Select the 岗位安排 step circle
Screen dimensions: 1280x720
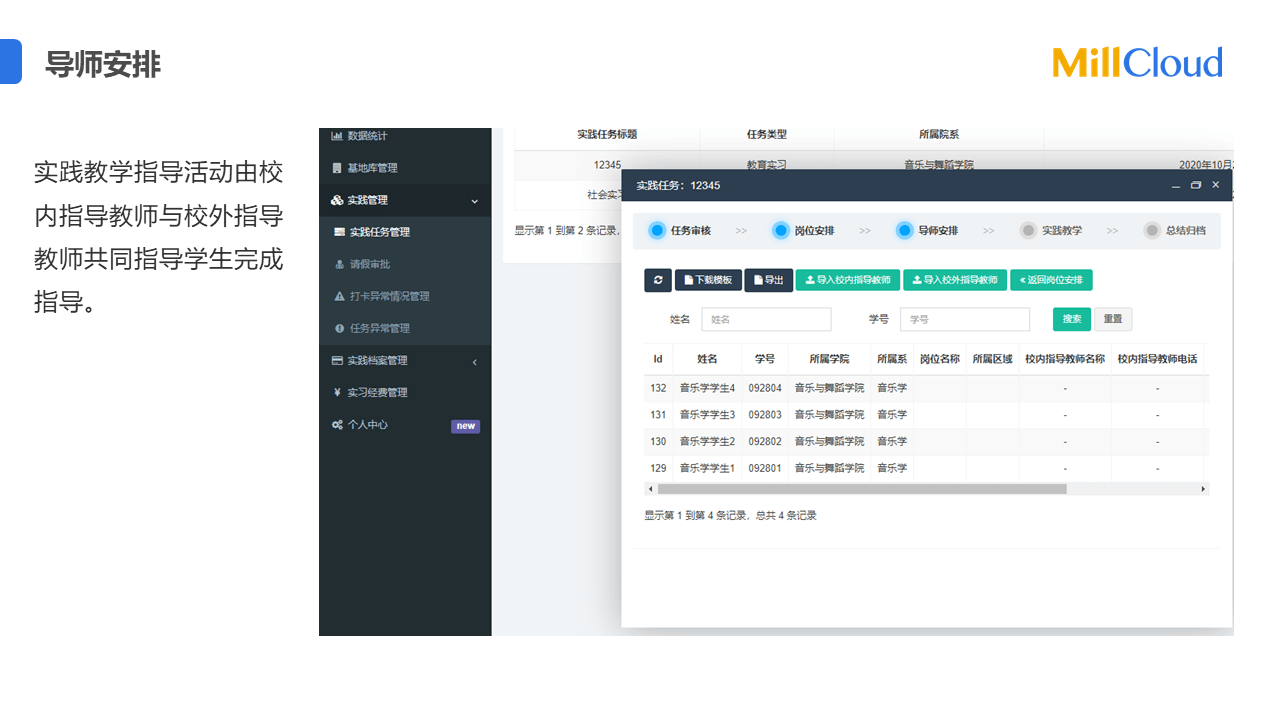[781, 230]
